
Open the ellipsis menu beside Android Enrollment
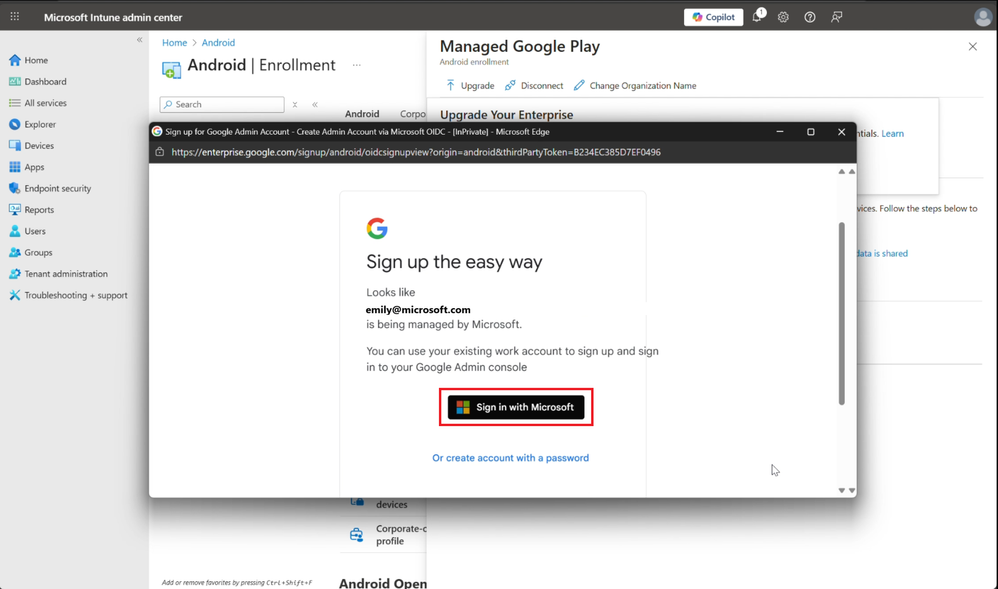[x=356, y=65]
